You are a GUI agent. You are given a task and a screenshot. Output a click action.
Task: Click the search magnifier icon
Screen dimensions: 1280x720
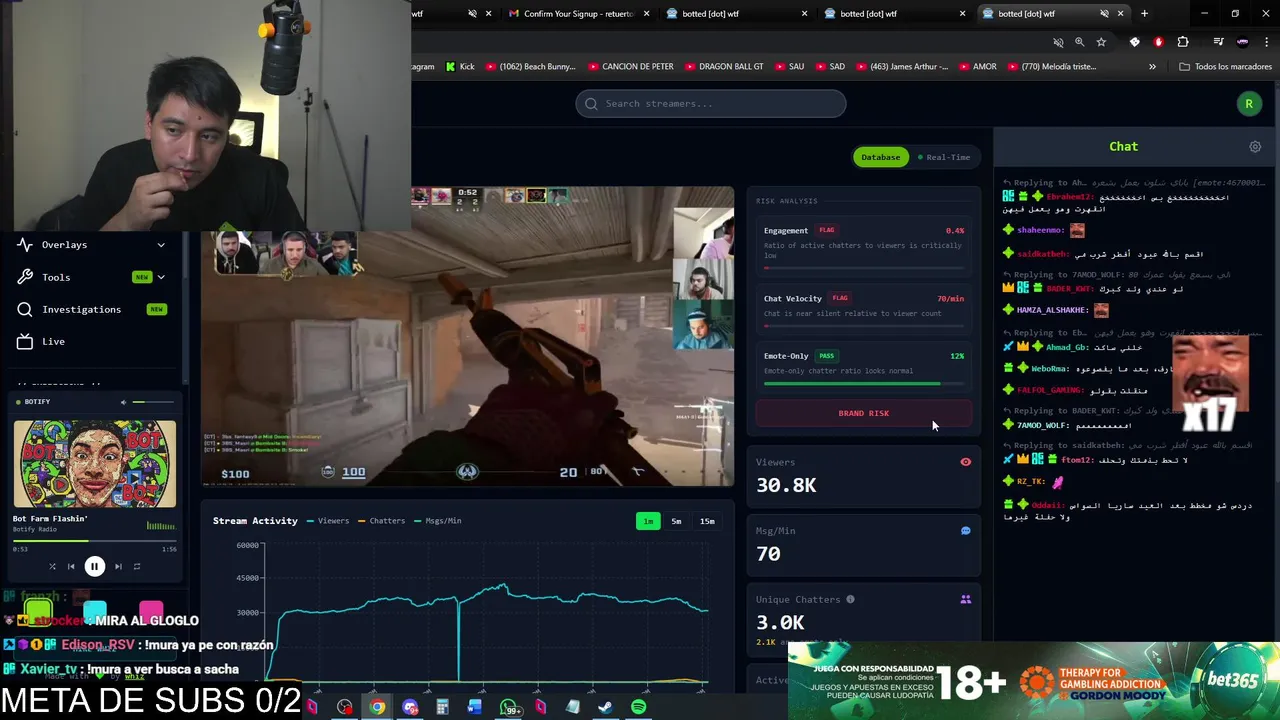point(591,103)
